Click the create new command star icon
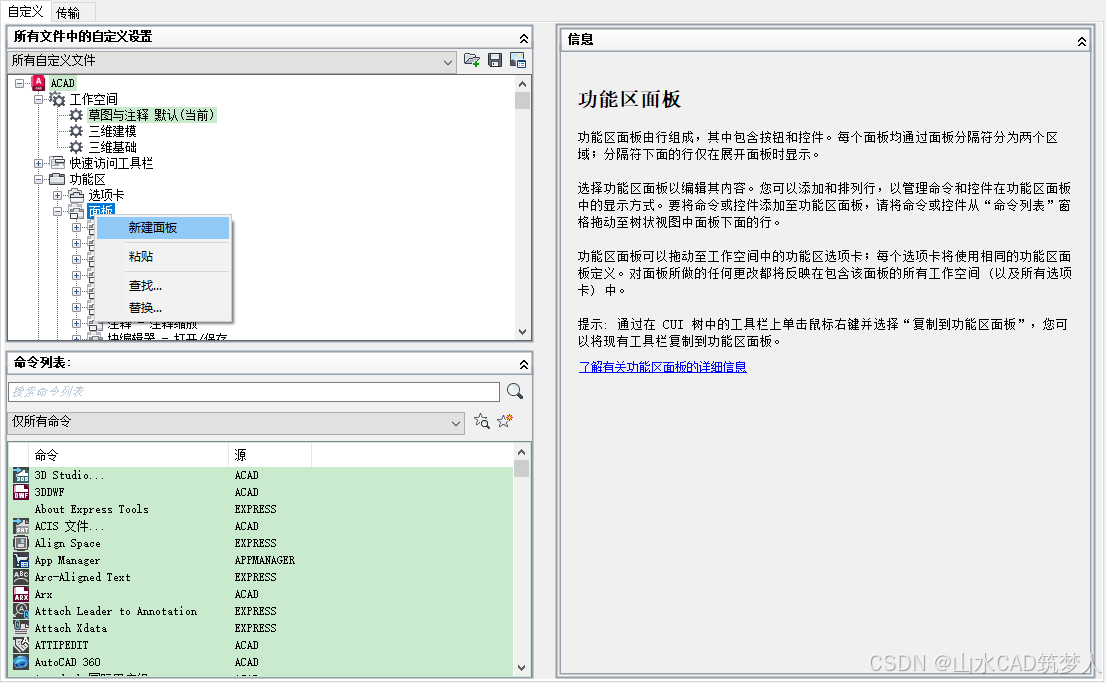 pos(504,421)
